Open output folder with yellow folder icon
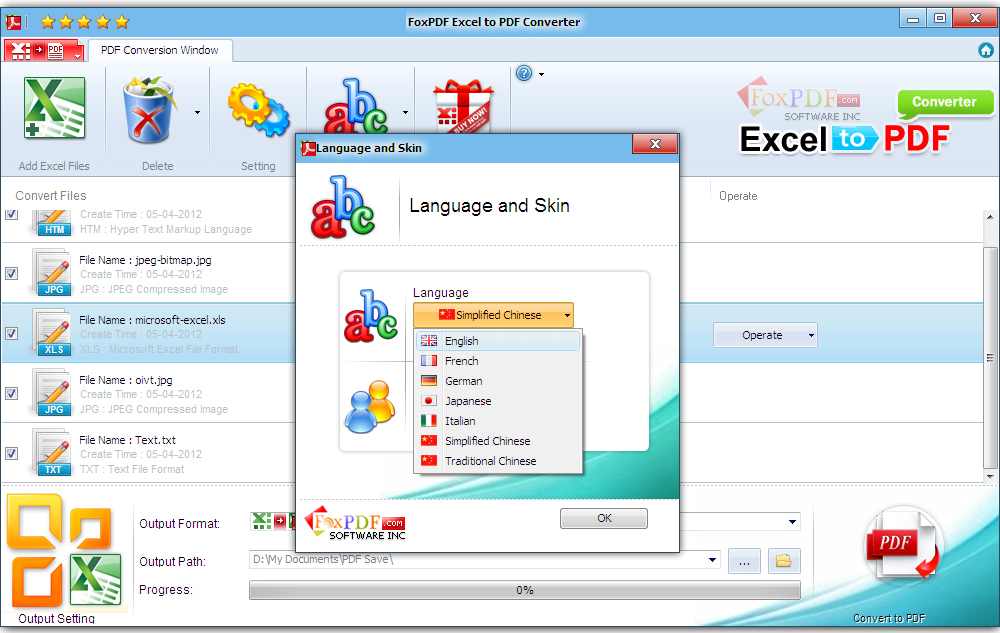The image size is (1000, 633). (784, 561)
